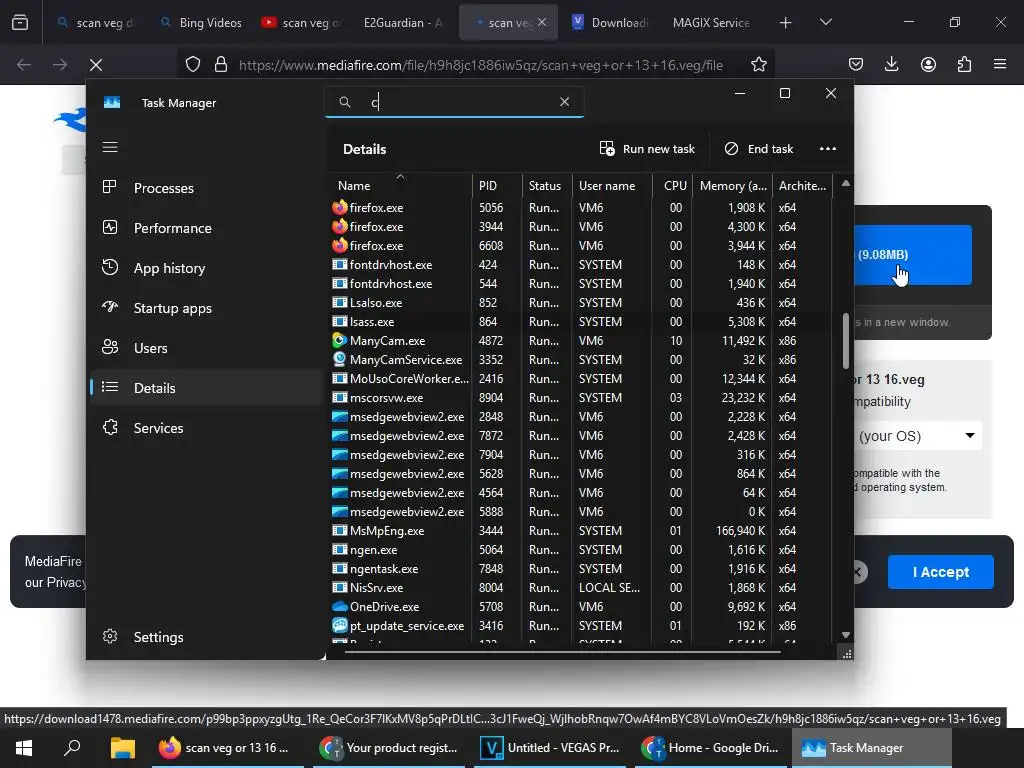Bookmark this page with the star icon
The width and height of the screenshot is (1024, 768).
758,65
